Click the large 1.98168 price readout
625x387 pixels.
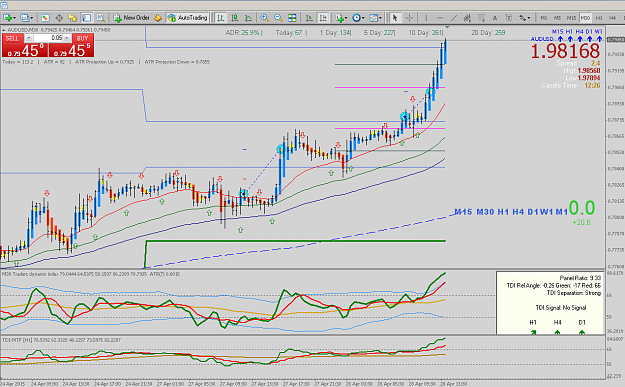(x=565, y=51)
